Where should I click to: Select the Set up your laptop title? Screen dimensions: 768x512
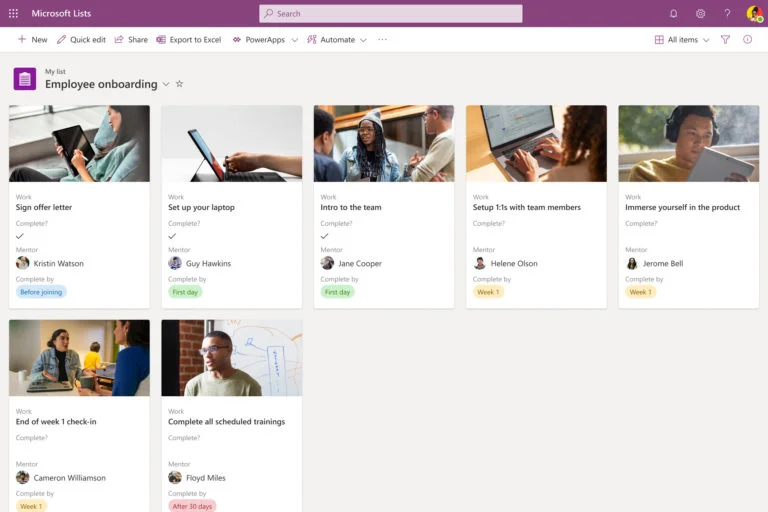tap(201, 207)
